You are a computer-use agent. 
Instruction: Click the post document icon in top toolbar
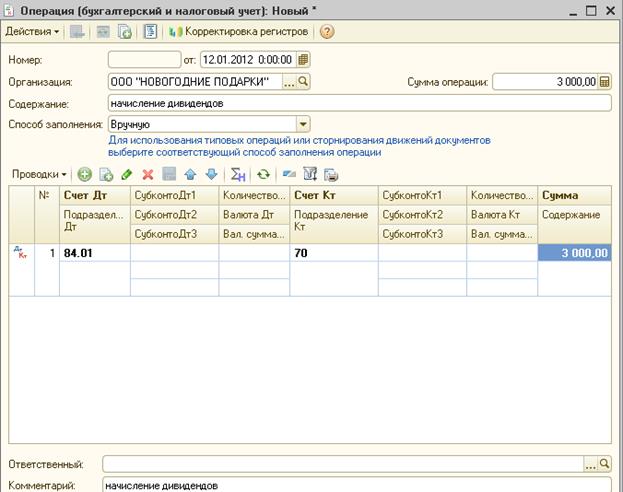pos(77,31)
